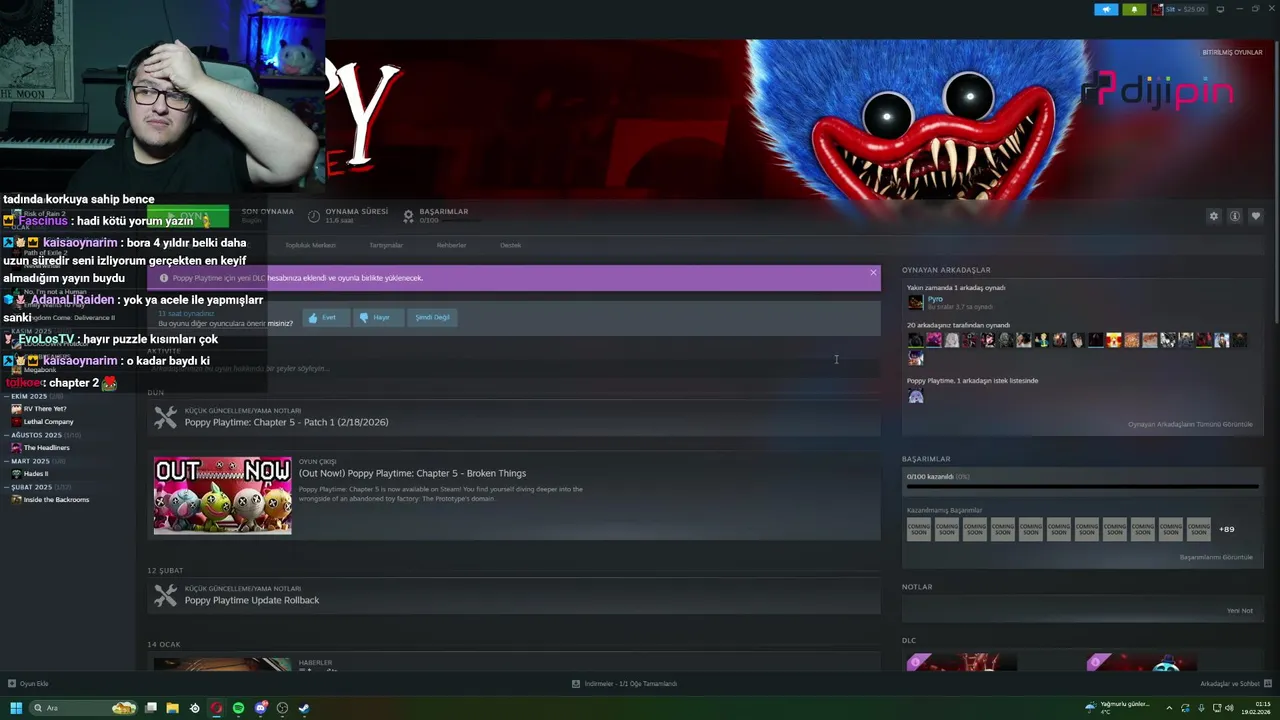Open the green notifications bell
Image resolution: width=1280 pixels, height=720 pixels.
(1134, 9)
